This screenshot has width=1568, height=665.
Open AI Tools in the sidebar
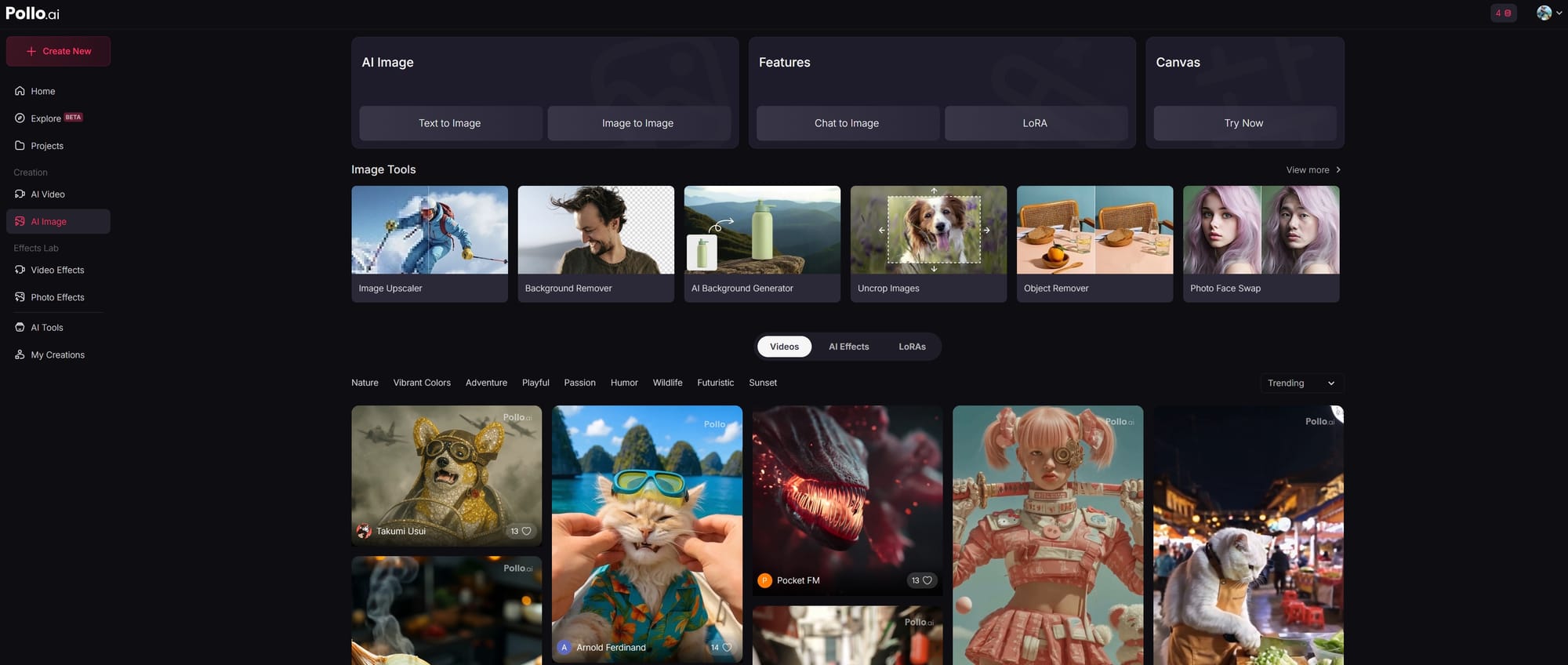coord(58,327)
